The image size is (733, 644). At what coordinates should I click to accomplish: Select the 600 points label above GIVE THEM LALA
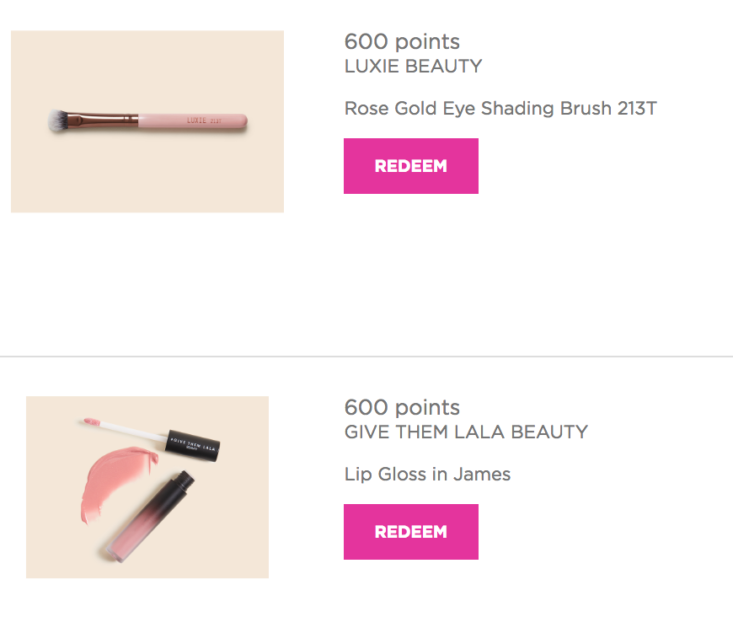(402, 408)
